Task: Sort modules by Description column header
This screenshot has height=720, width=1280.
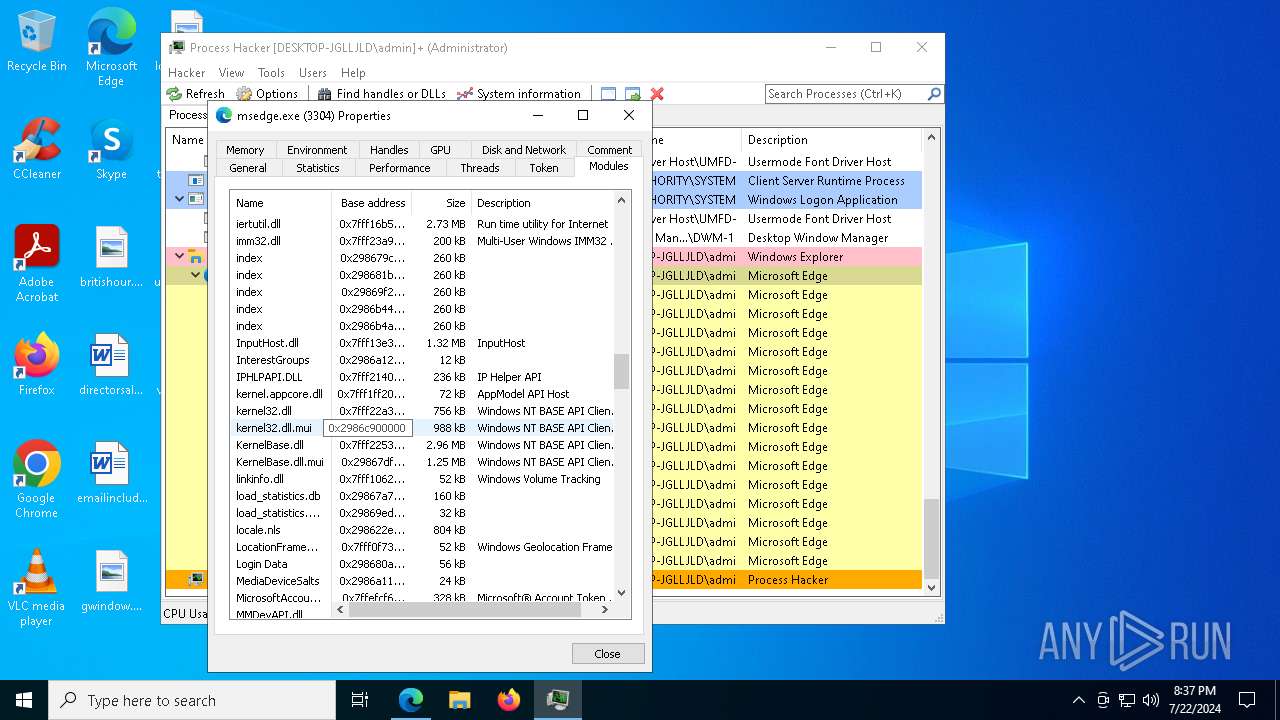Action: [x=542, y=203]
